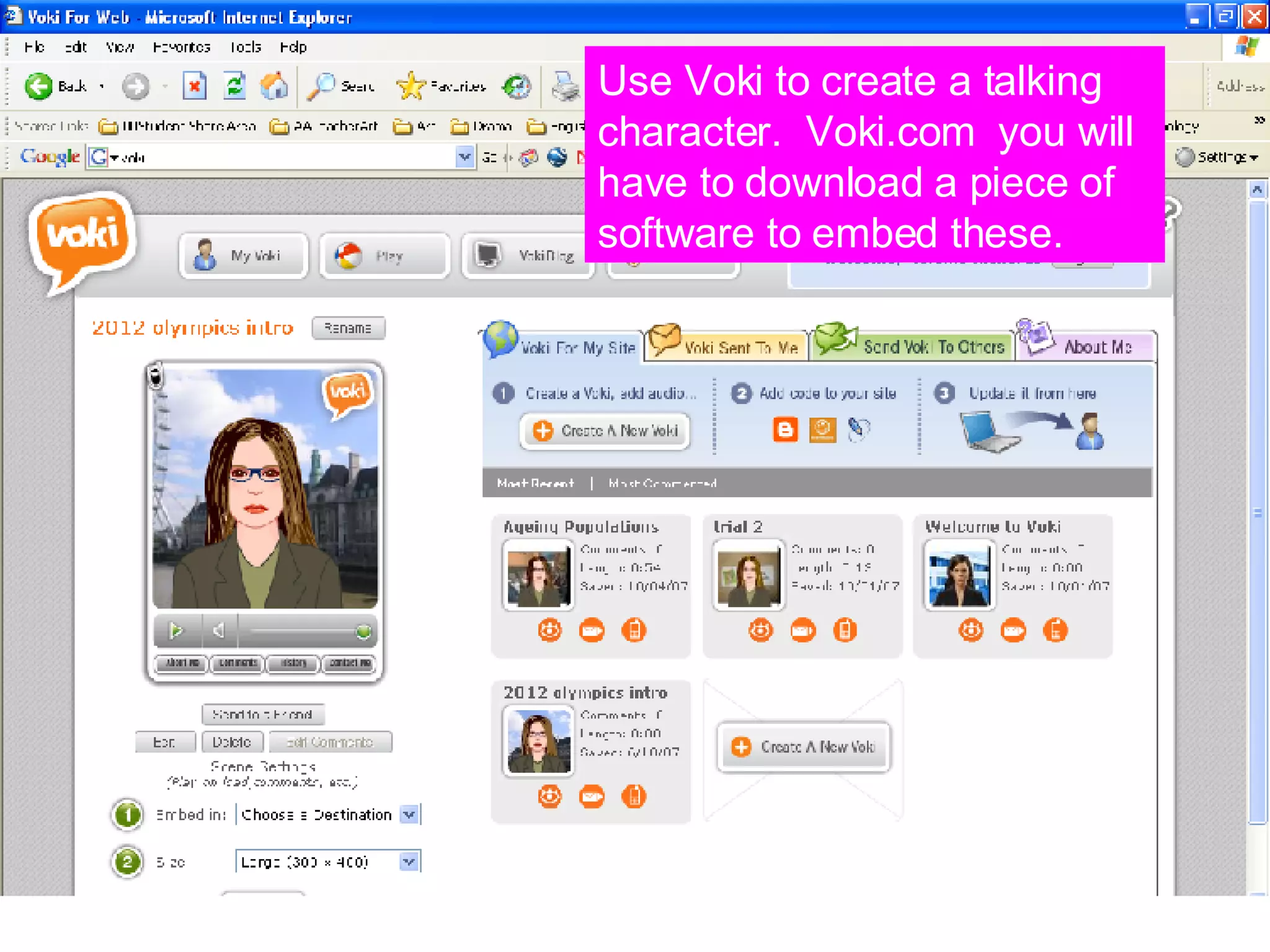The image size is (1270, 952).
Task: Sort by Most Commented
Action: point(663,483)
